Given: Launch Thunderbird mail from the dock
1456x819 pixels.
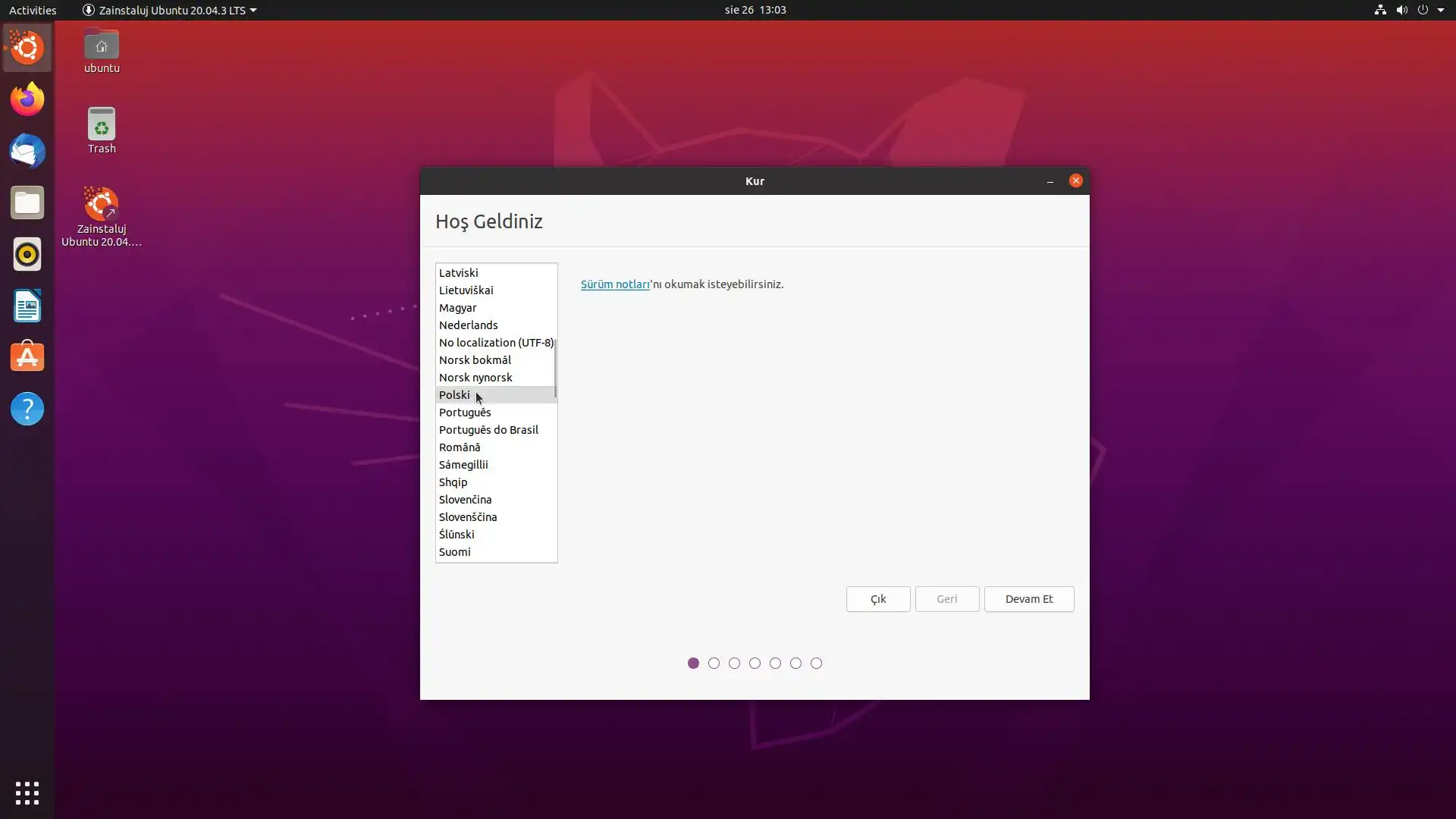Looking at the screenshot, I should tap(27, 151).
